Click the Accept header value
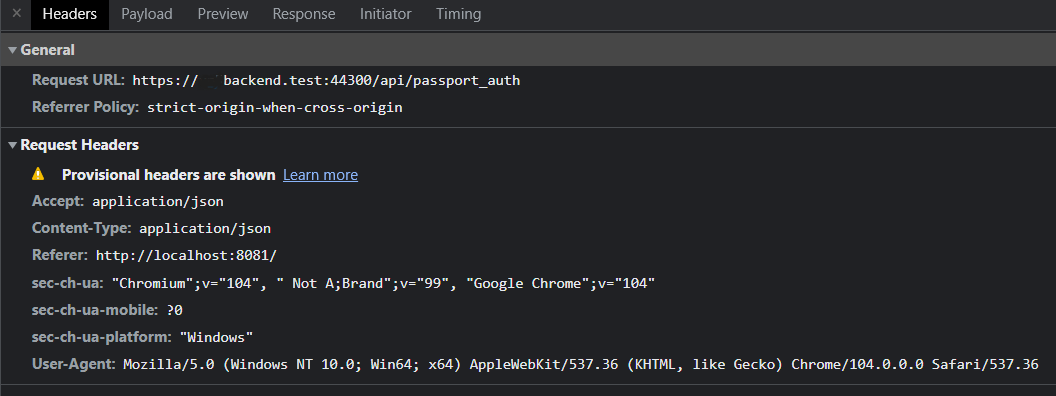Image resolution: width=1056 pixels, height=396 pixels. click(158, 201)
